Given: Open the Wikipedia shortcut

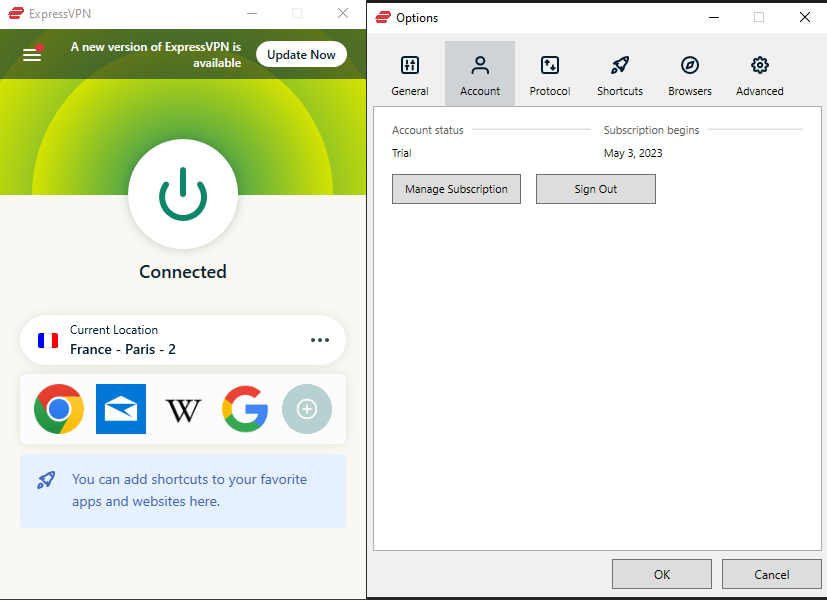Looking at the screenshot, I should click(183, 410).
